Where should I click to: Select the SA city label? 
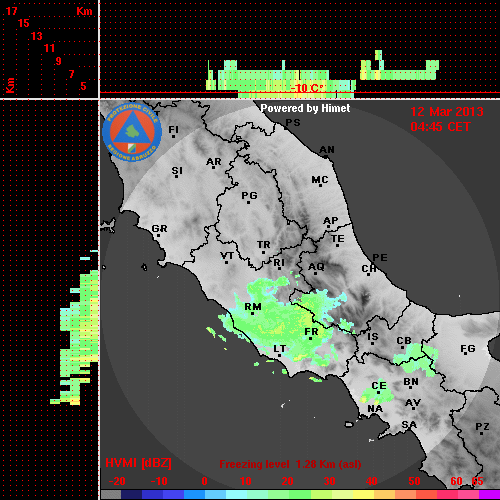click(409, 425)
